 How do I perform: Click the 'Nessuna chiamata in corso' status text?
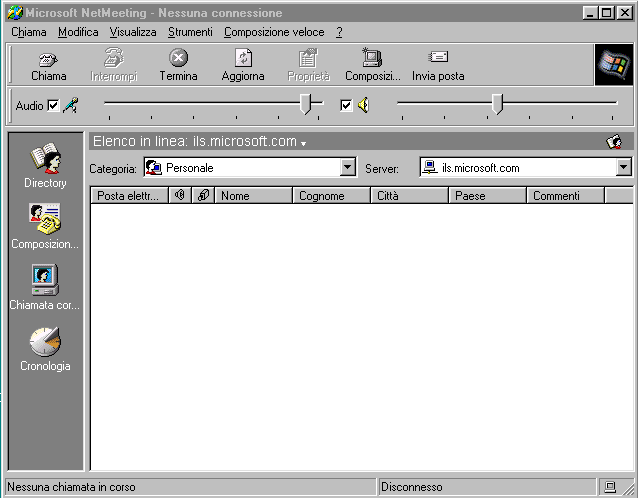(71, 487)
